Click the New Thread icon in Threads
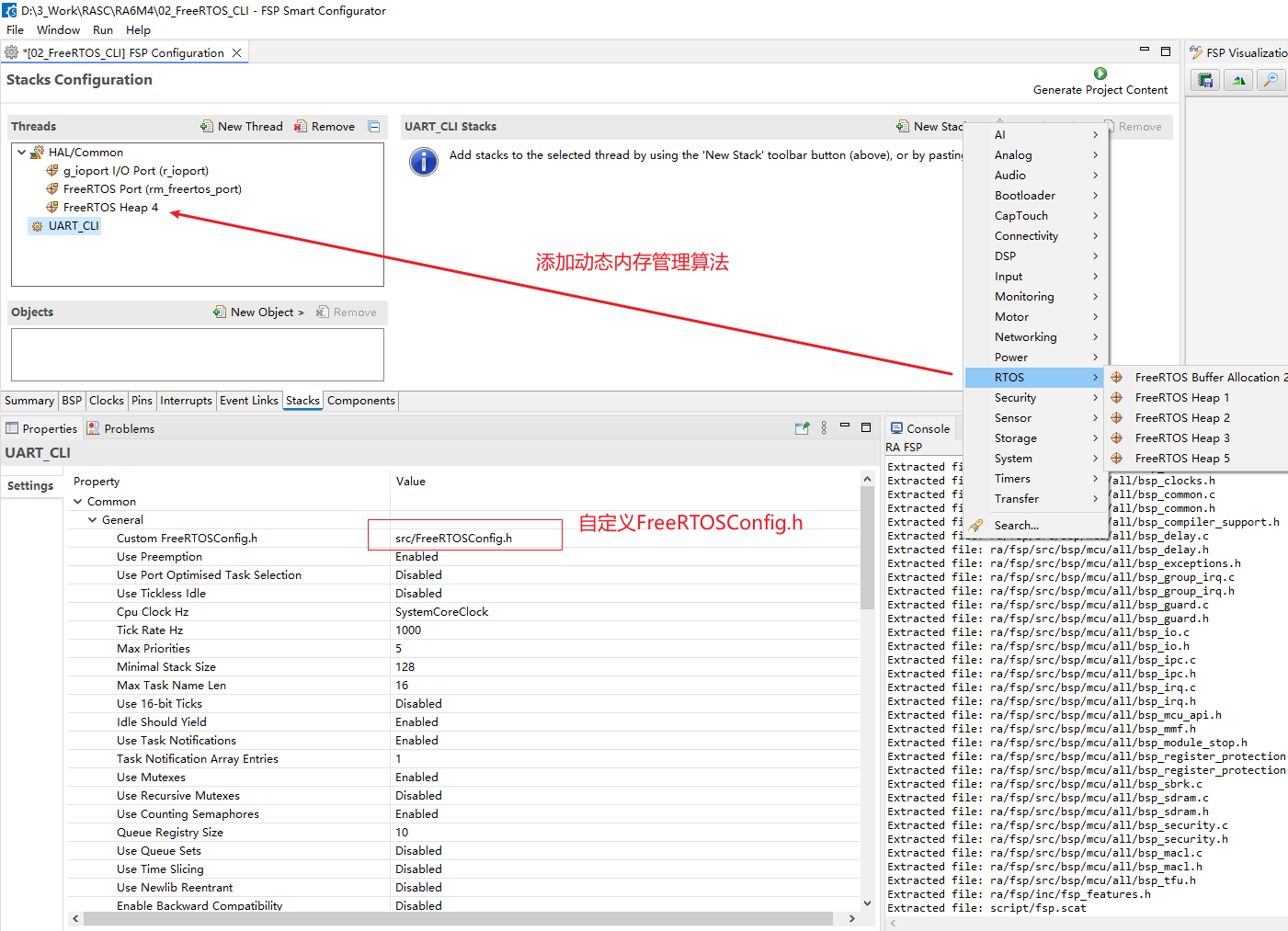 pyautogui.click(x=207, y=127)
